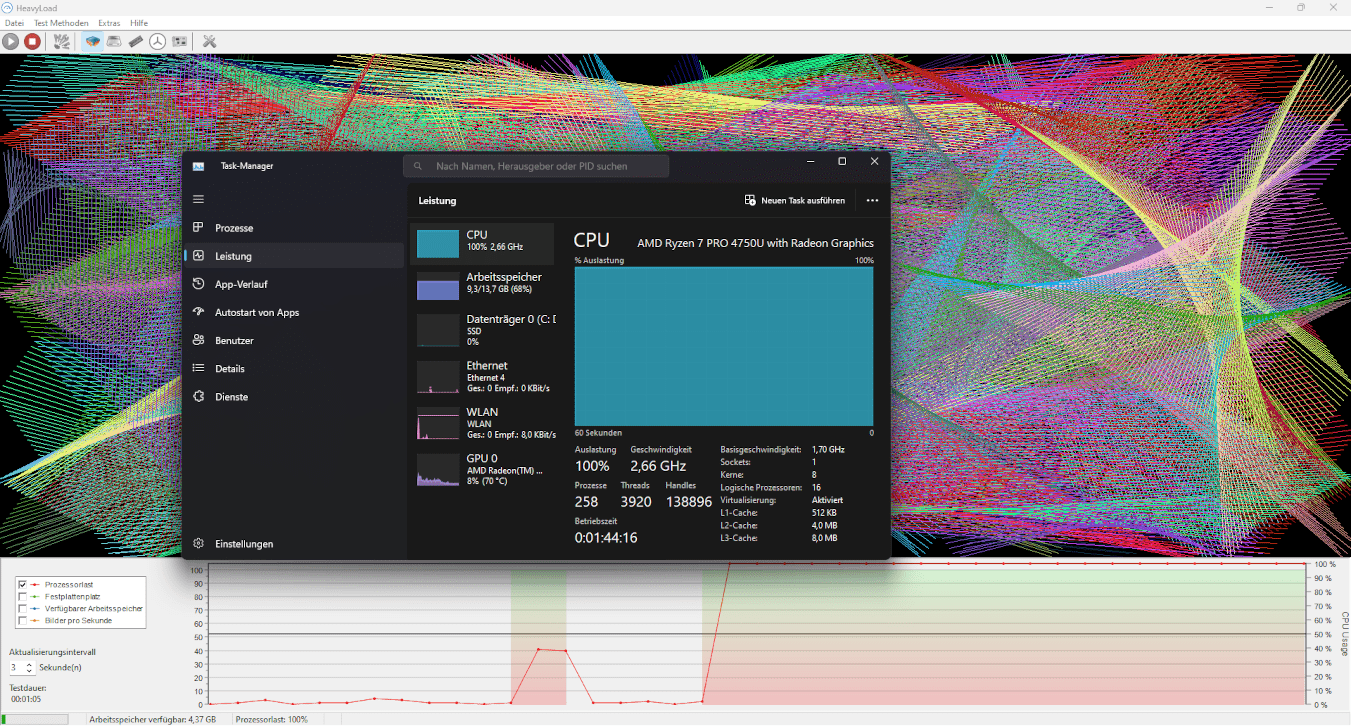
Task: Toggle the graphics card GPU stress icon
Action: pos(180,41)
